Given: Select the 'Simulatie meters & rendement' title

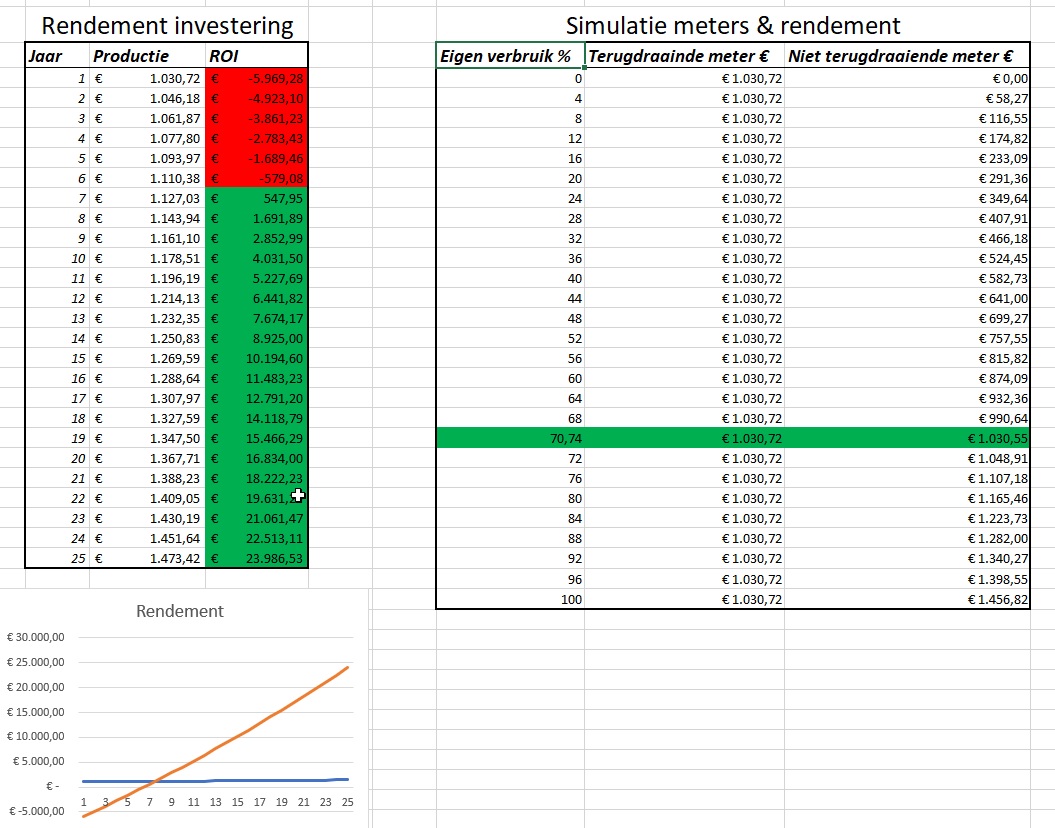Looking at the screenshot, I should (x=732, y=26).
